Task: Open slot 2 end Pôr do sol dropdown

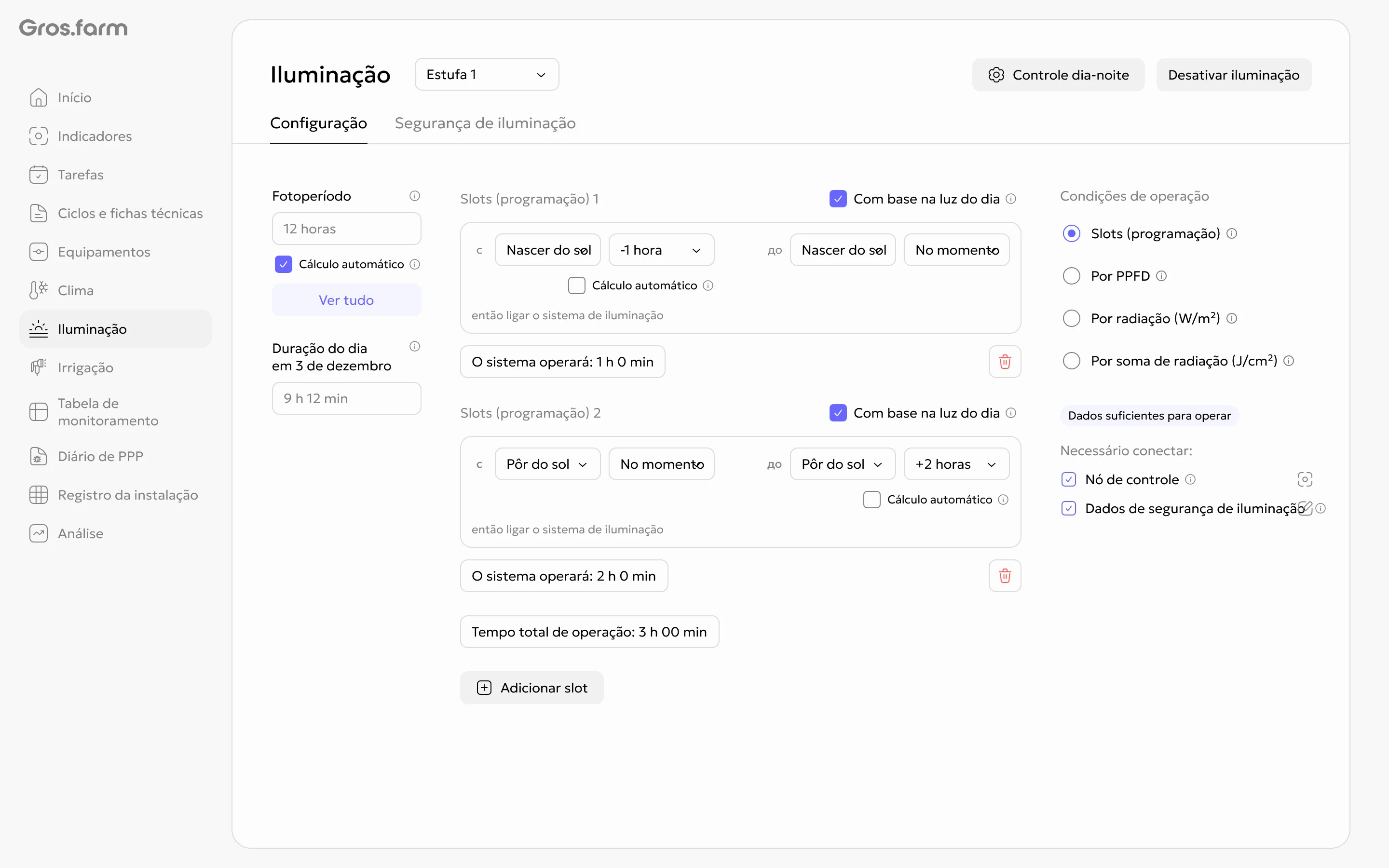Action: pyautogui.click(x=843, y=464)
